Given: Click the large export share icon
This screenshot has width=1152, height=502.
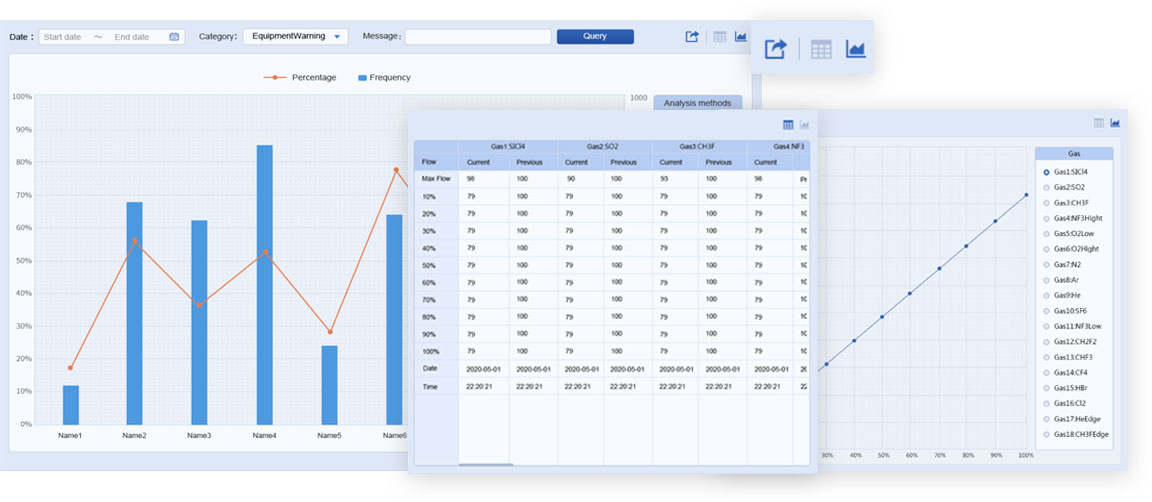Looking at the screenshot, I should coord(776,49).
